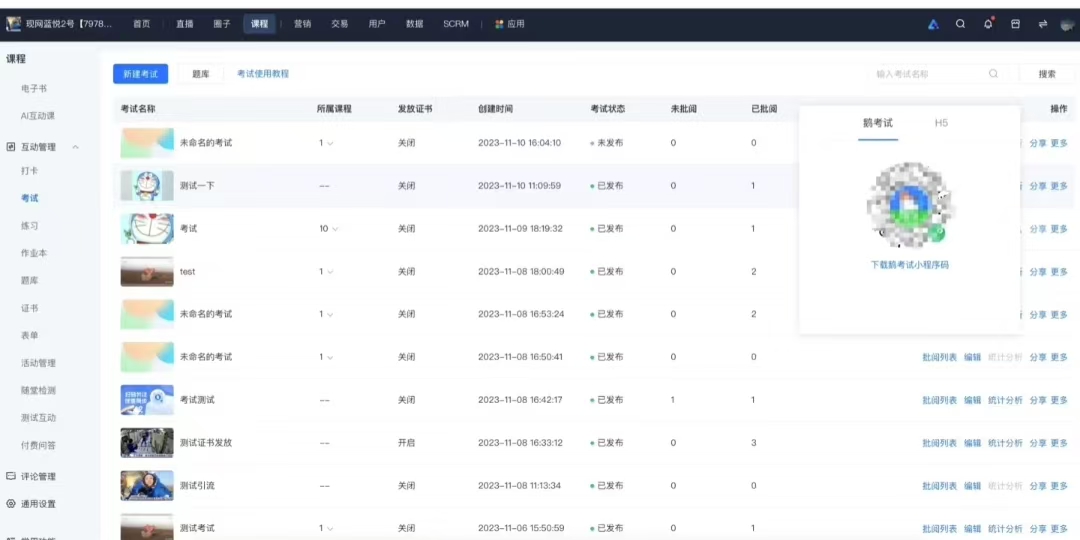The width and height of the screenshot is (1080, 540).
Task: Click 开启 certificate value in 测试证书发放 row
Action: [406, 443]
